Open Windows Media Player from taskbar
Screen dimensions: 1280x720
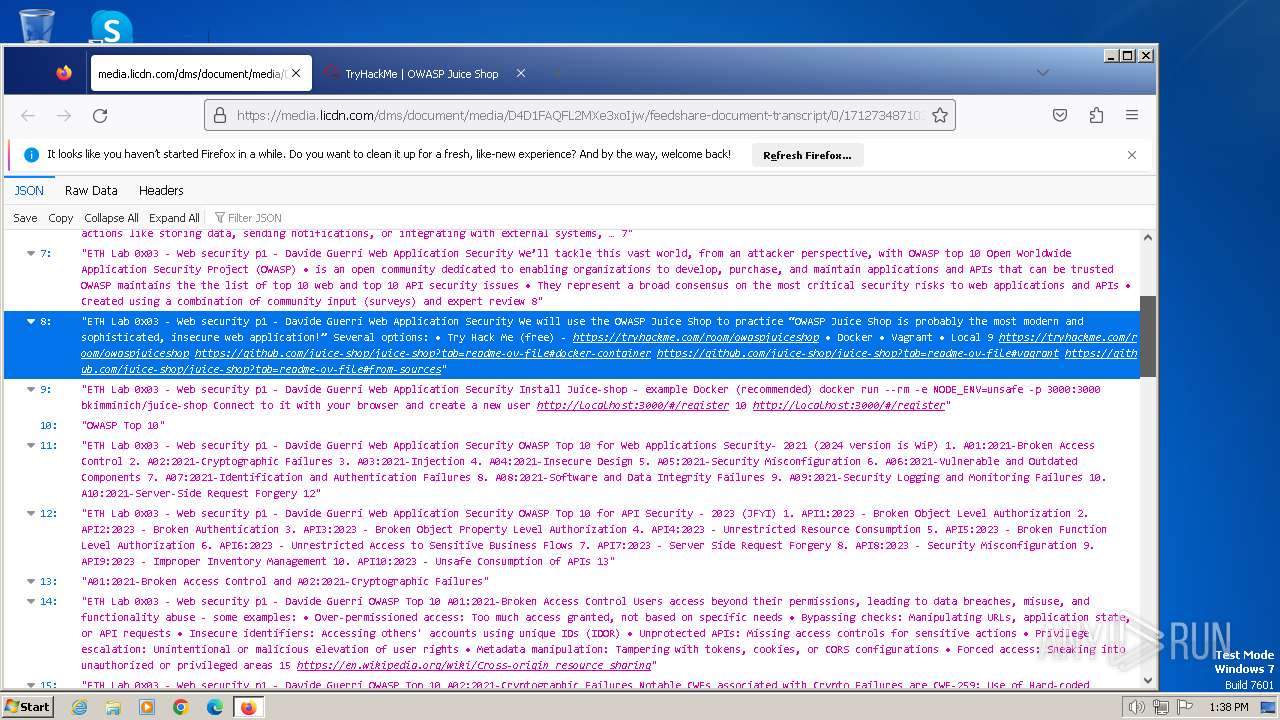pyautogui.click(x=147, y=707)
